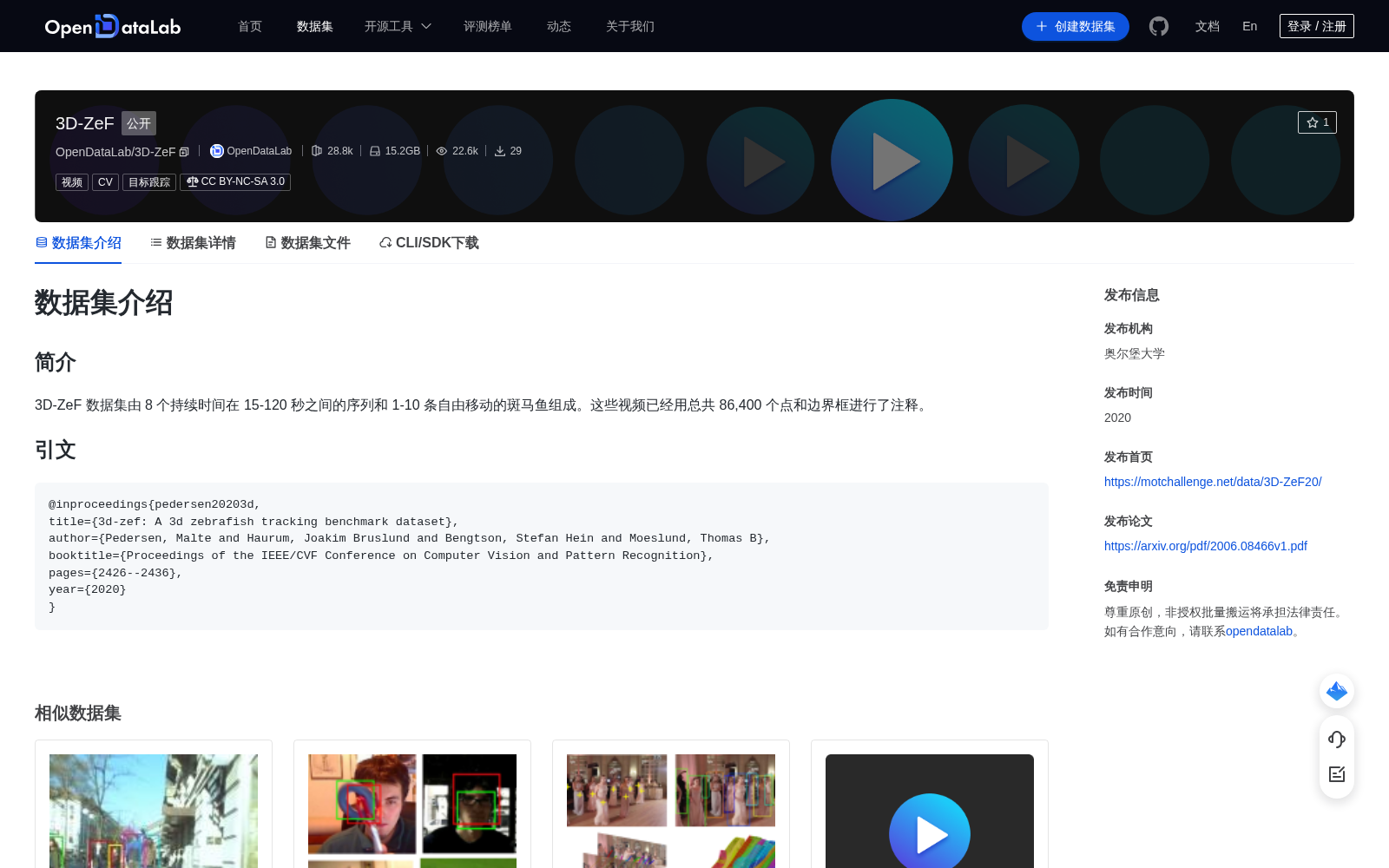Click the 3D-ZeF dataset title
Screen dimensions: 1389x868
click(x=85, y=123)
